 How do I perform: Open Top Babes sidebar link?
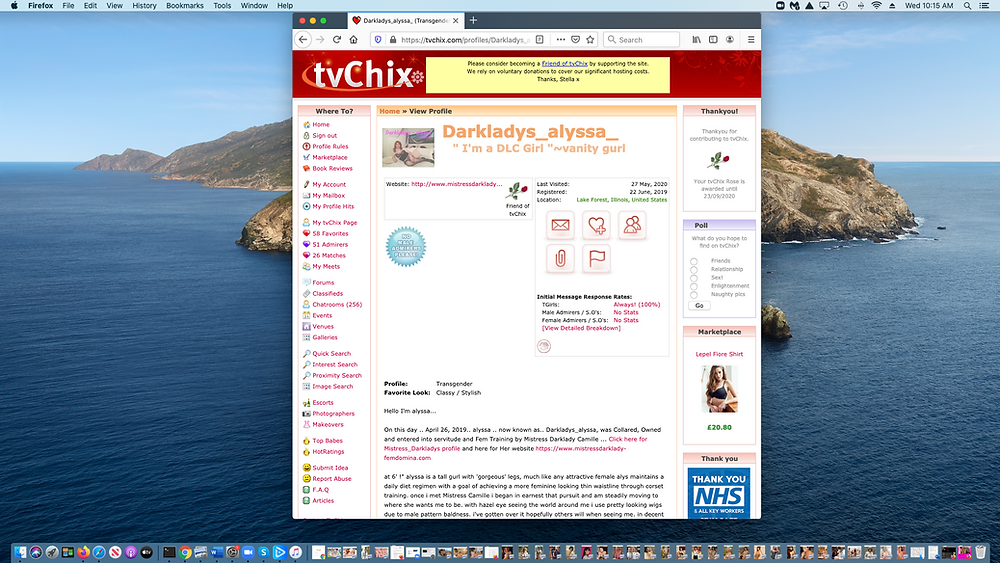(327, 441)
